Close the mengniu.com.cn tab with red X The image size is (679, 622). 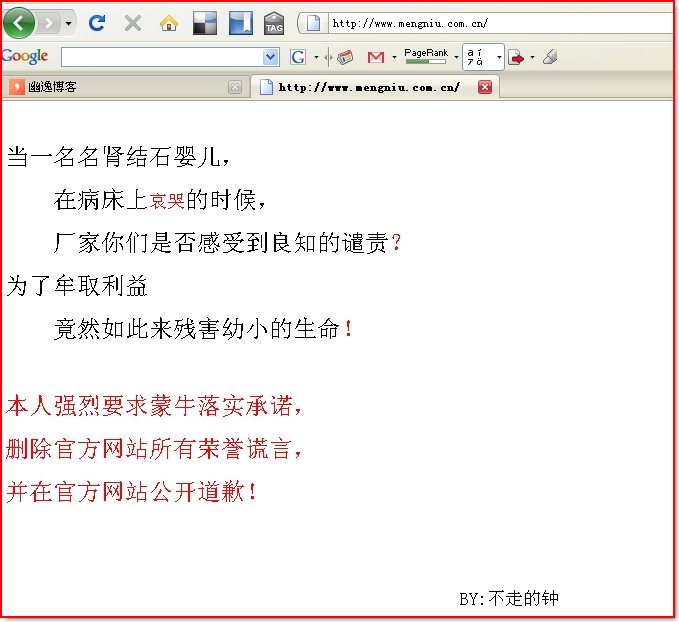[x=485, y=87]
